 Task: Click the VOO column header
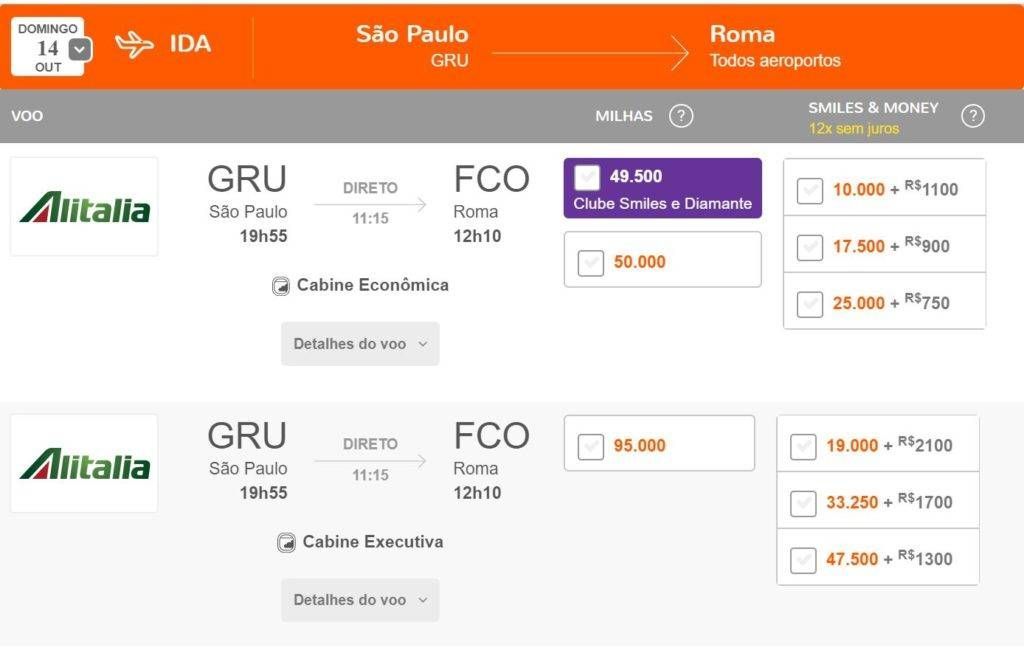pyautogui.click(x=27, y=116)
